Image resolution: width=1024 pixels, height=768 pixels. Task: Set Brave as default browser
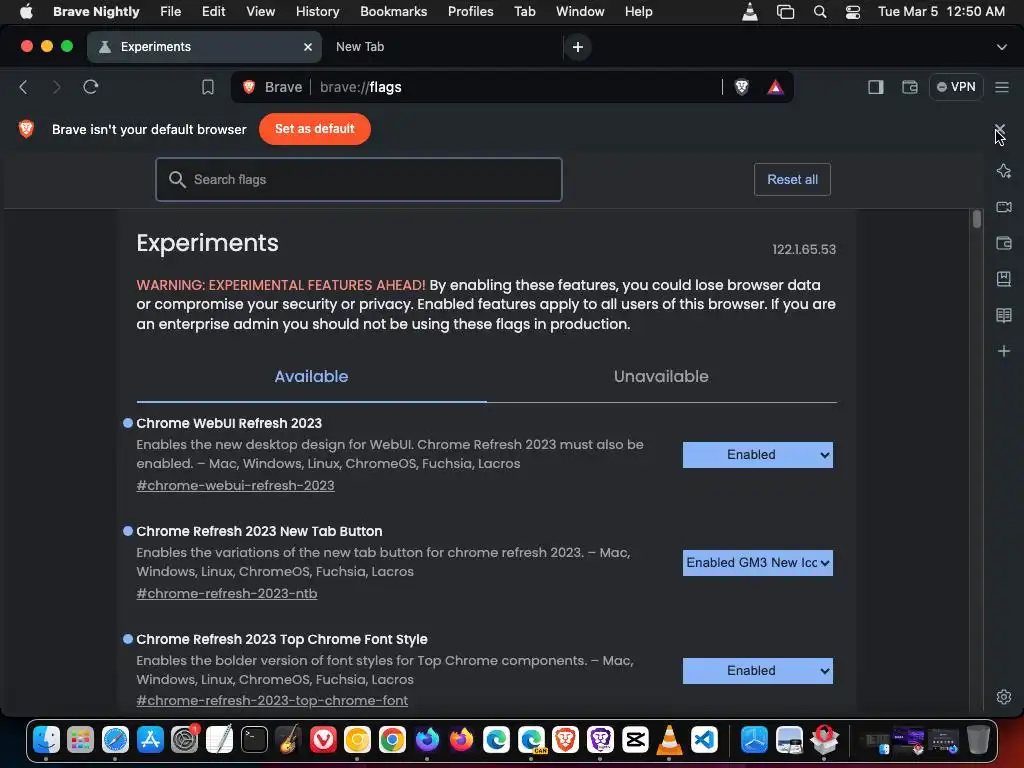pos(315,129)
